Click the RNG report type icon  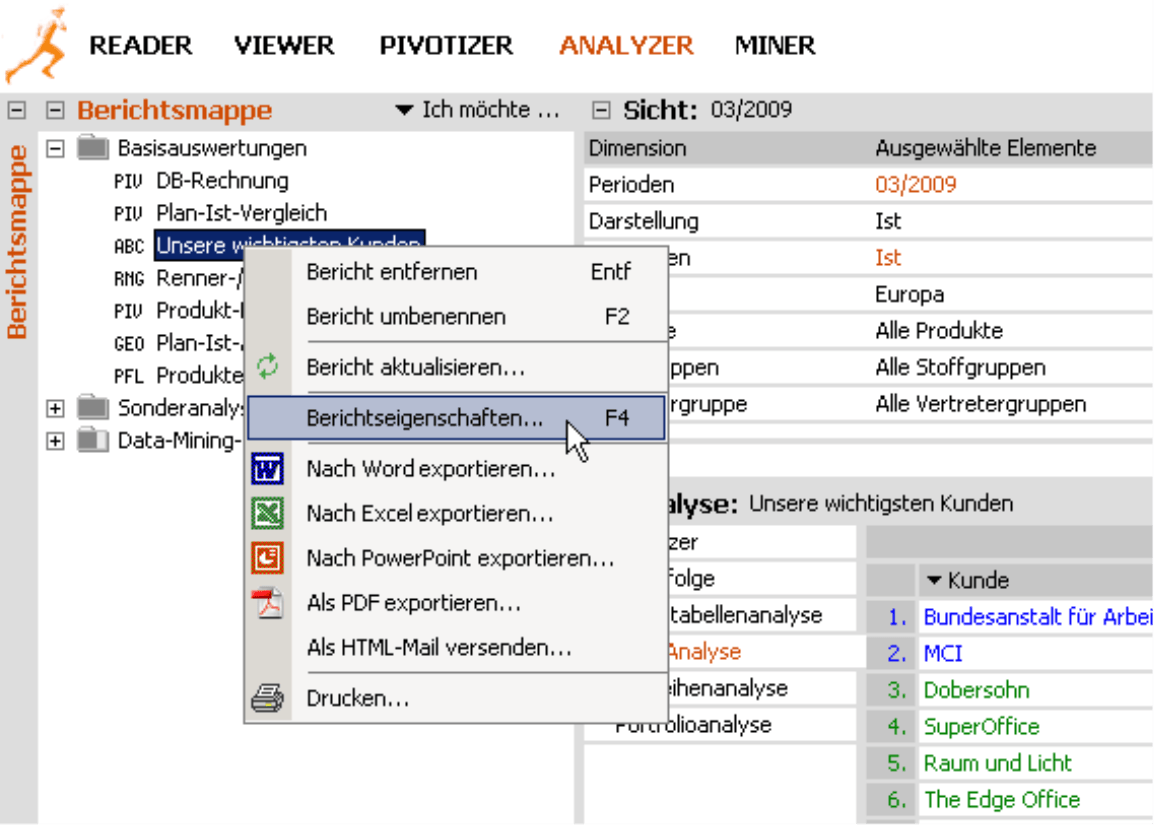(x=129, y=278)
